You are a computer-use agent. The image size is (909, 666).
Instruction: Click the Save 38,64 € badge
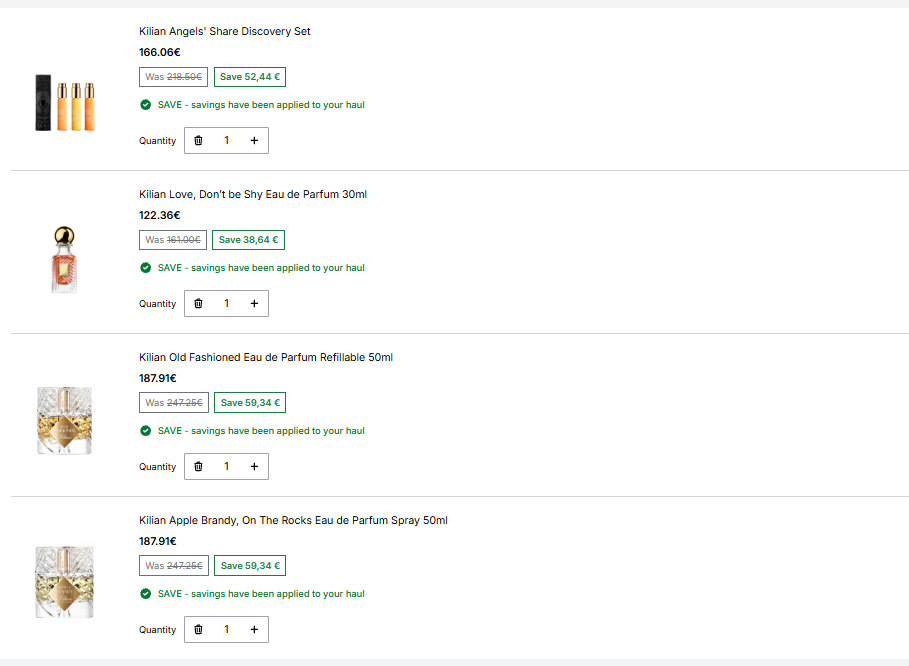pyautogui.click(x=248, y=239)
